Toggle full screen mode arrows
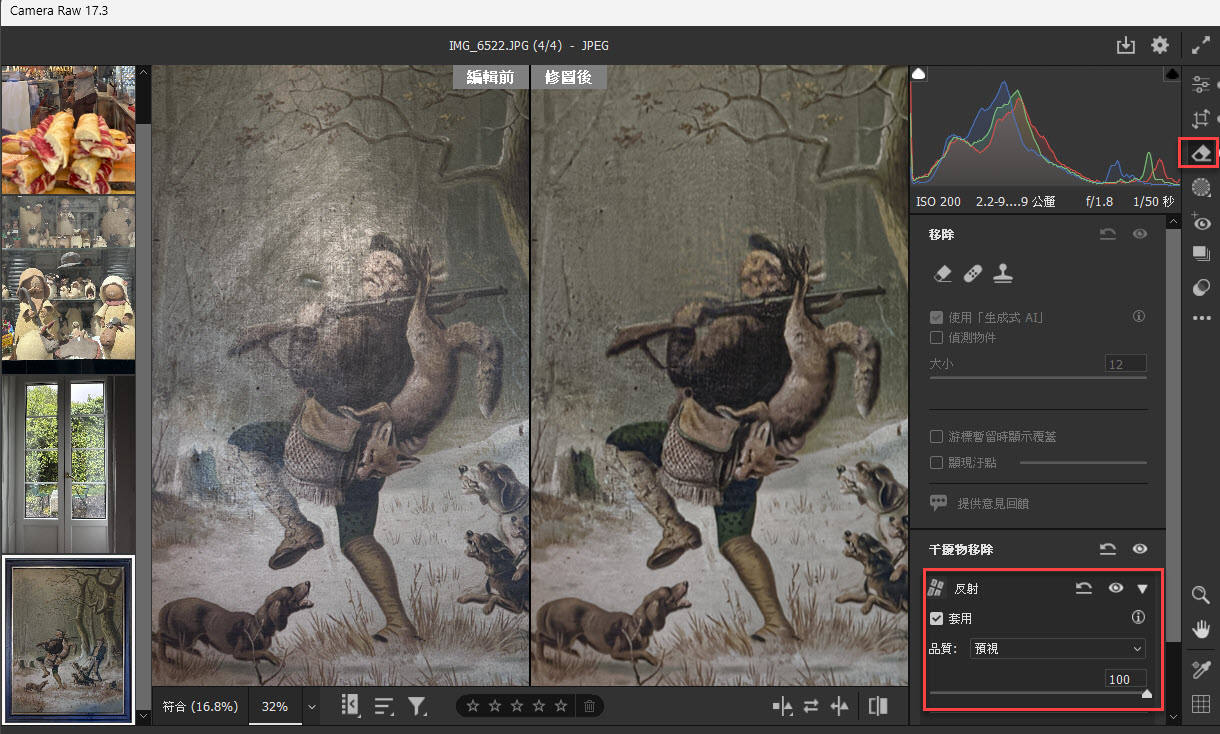This screenshot has height=734, width=1220. 1201,45
